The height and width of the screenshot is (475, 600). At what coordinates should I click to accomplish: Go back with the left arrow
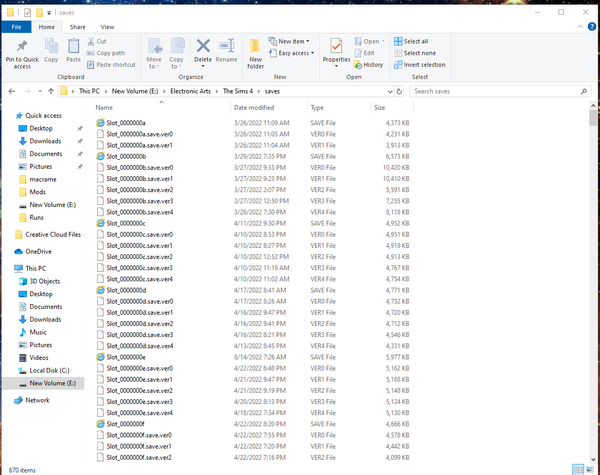coord(12,91)
